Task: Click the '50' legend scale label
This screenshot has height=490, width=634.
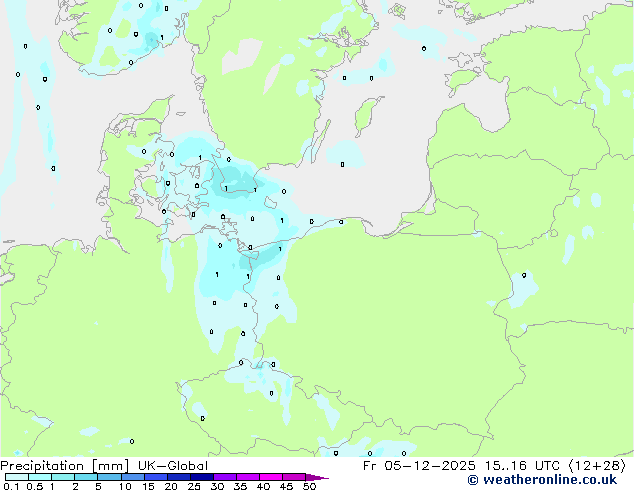Action: 309,486
